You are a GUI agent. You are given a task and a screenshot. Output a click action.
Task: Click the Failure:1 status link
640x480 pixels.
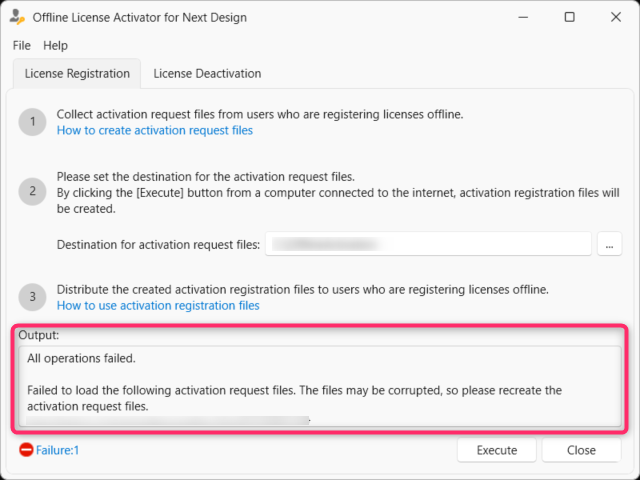[58, 450]
